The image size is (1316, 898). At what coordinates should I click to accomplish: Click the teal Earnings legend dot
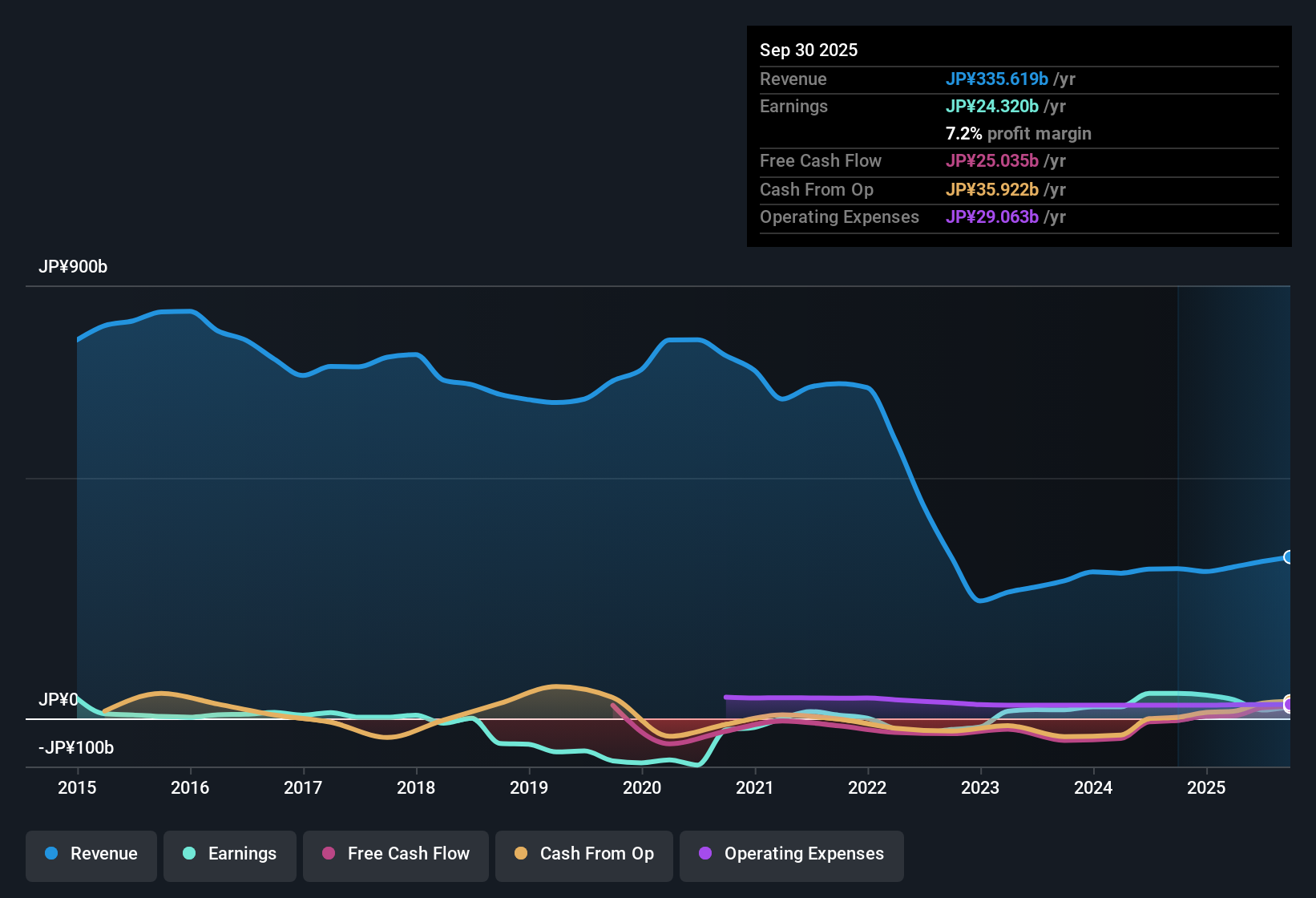point(189,854)
